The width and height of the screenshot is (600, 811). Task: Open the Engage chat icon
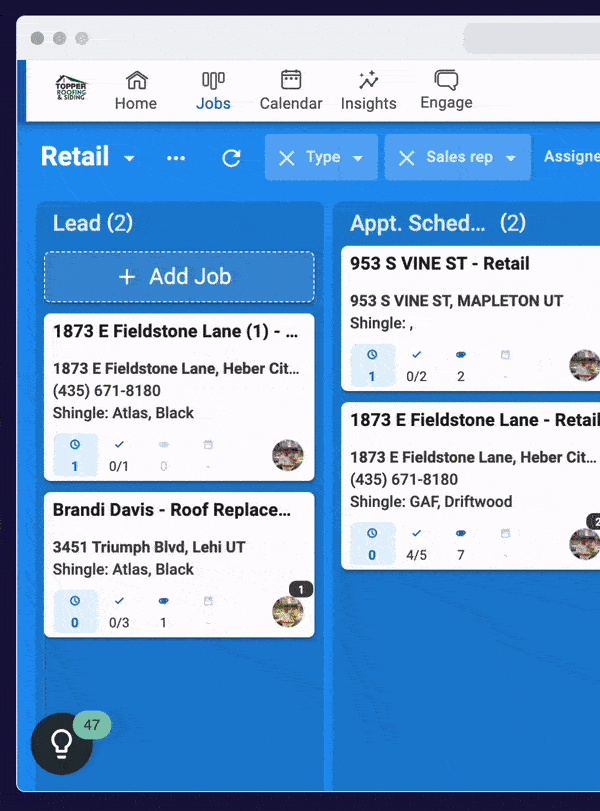[x=446, y=90]
